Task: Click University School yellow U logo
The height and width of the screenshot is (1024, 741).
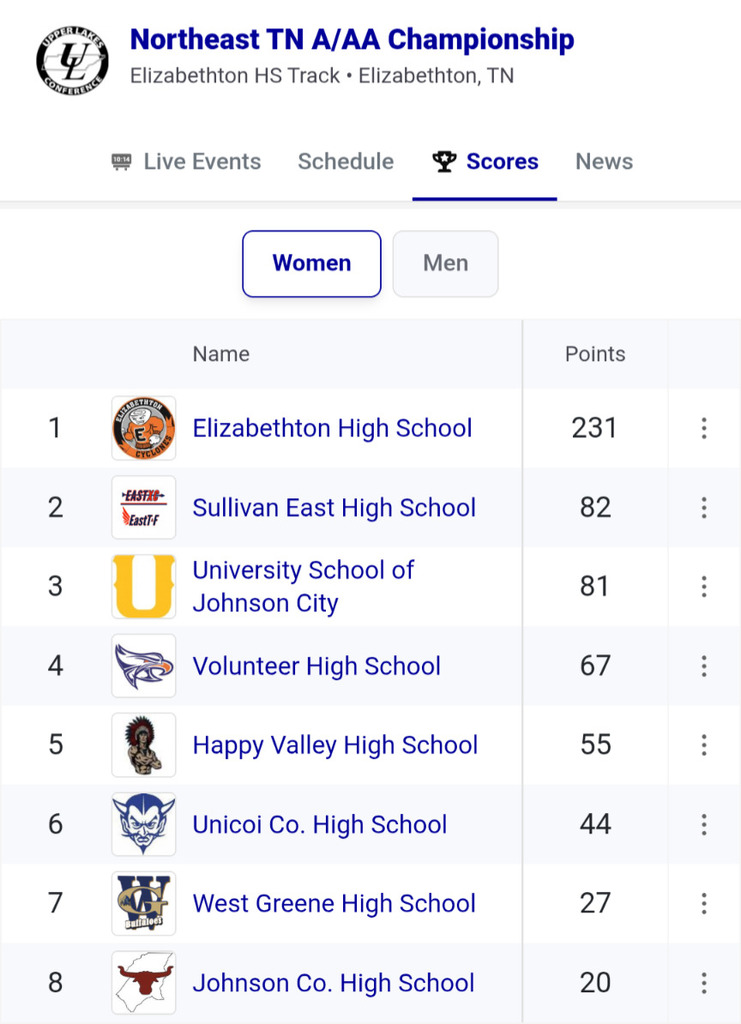Action: coord(144,586)
